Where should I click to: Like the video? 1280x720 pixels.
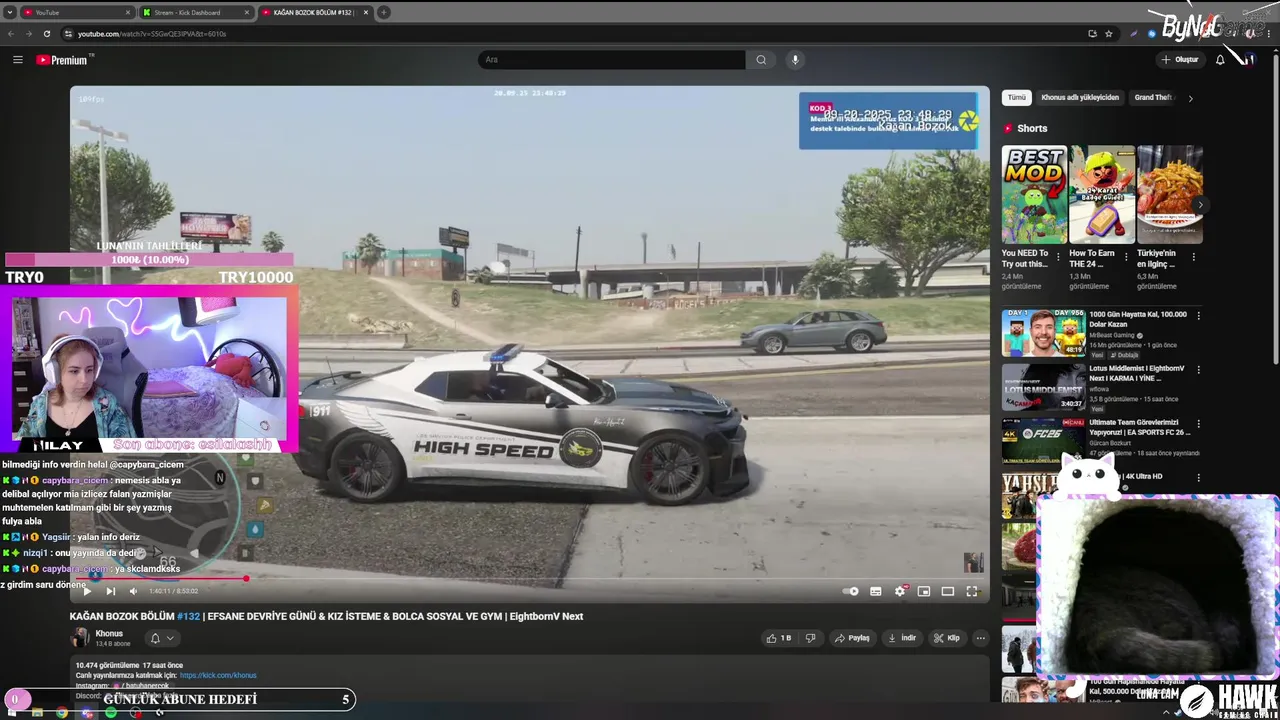tap(778, 638)
